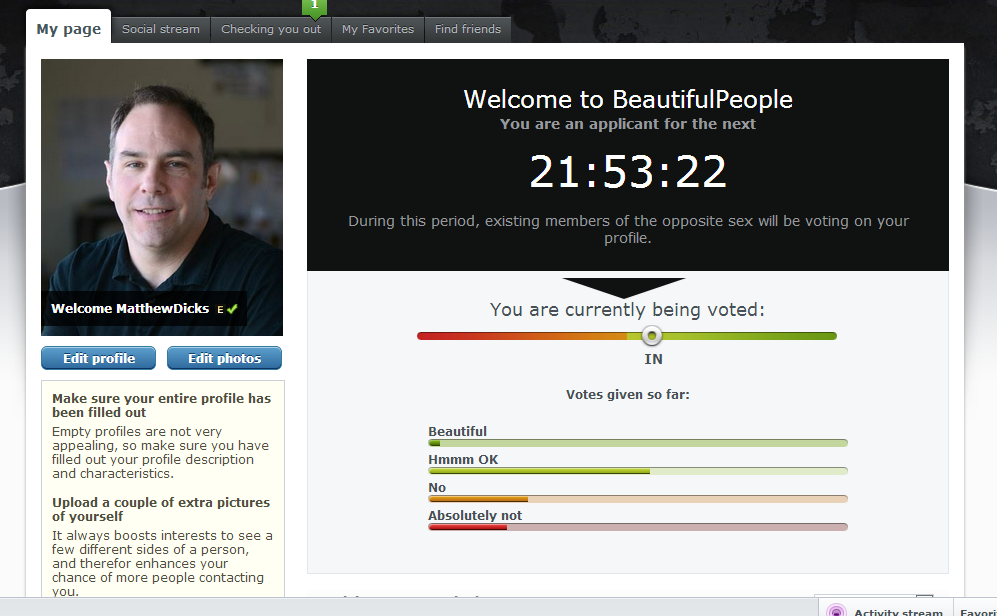Viewport: 997px width, 616px height.
Task: Click the Edit photos button
Action: 224,358
